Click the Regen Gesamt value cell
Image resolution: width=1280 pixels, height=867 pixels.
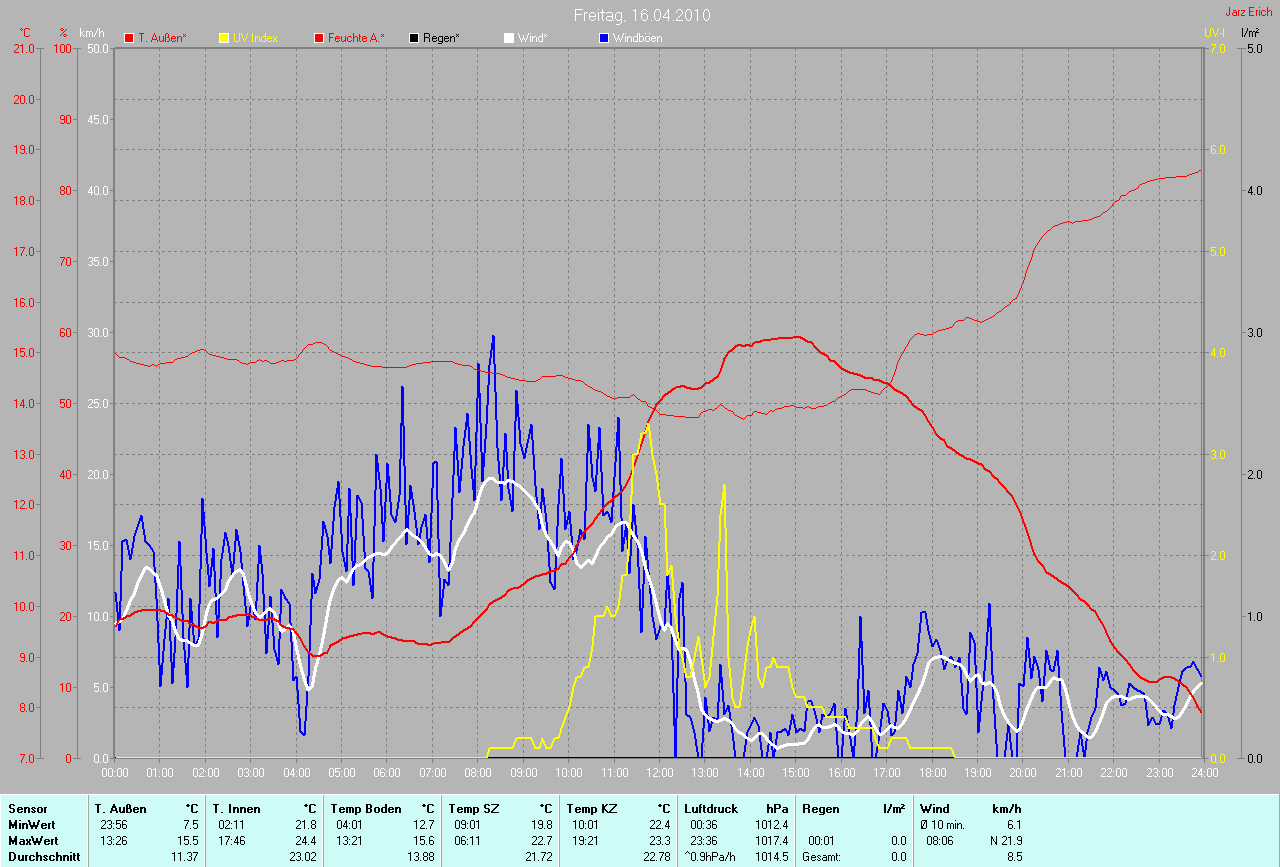point(898,857)
